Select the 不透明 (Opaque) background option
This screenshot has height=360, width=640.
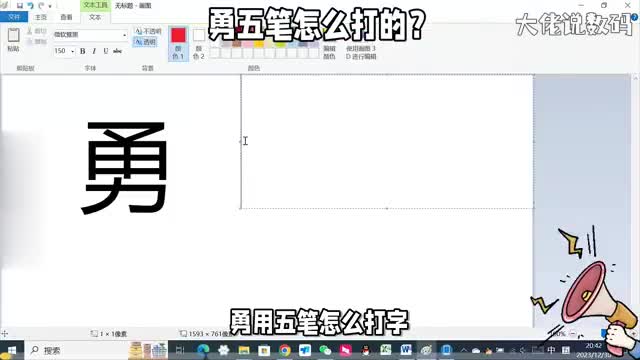(x=148, y=31)
